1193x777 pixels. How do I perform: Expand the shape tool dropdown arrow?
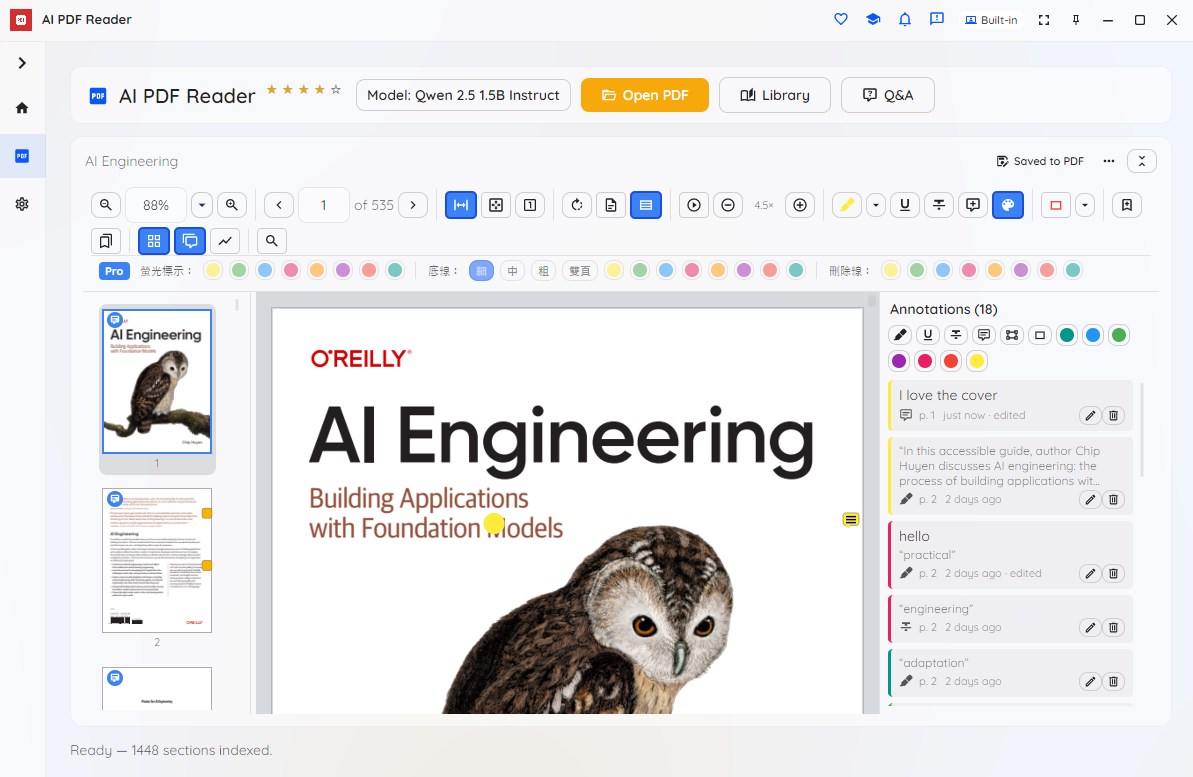[1085, 205]
